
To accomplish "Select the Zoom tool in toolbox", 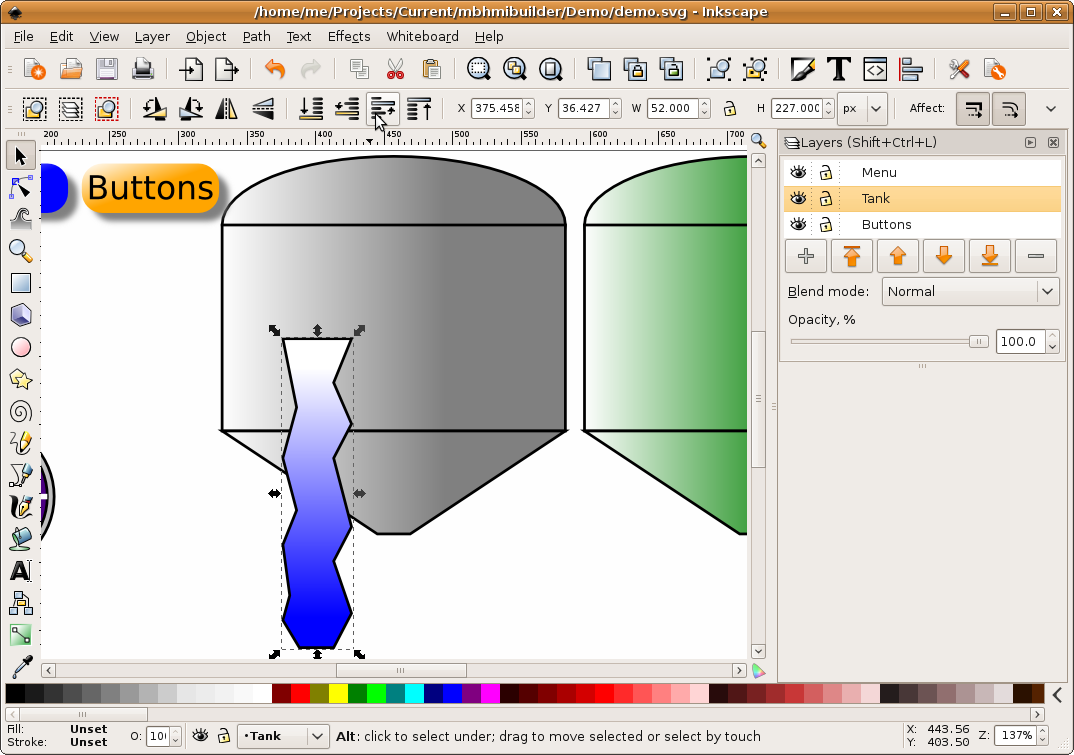I will tap(21, 250).
